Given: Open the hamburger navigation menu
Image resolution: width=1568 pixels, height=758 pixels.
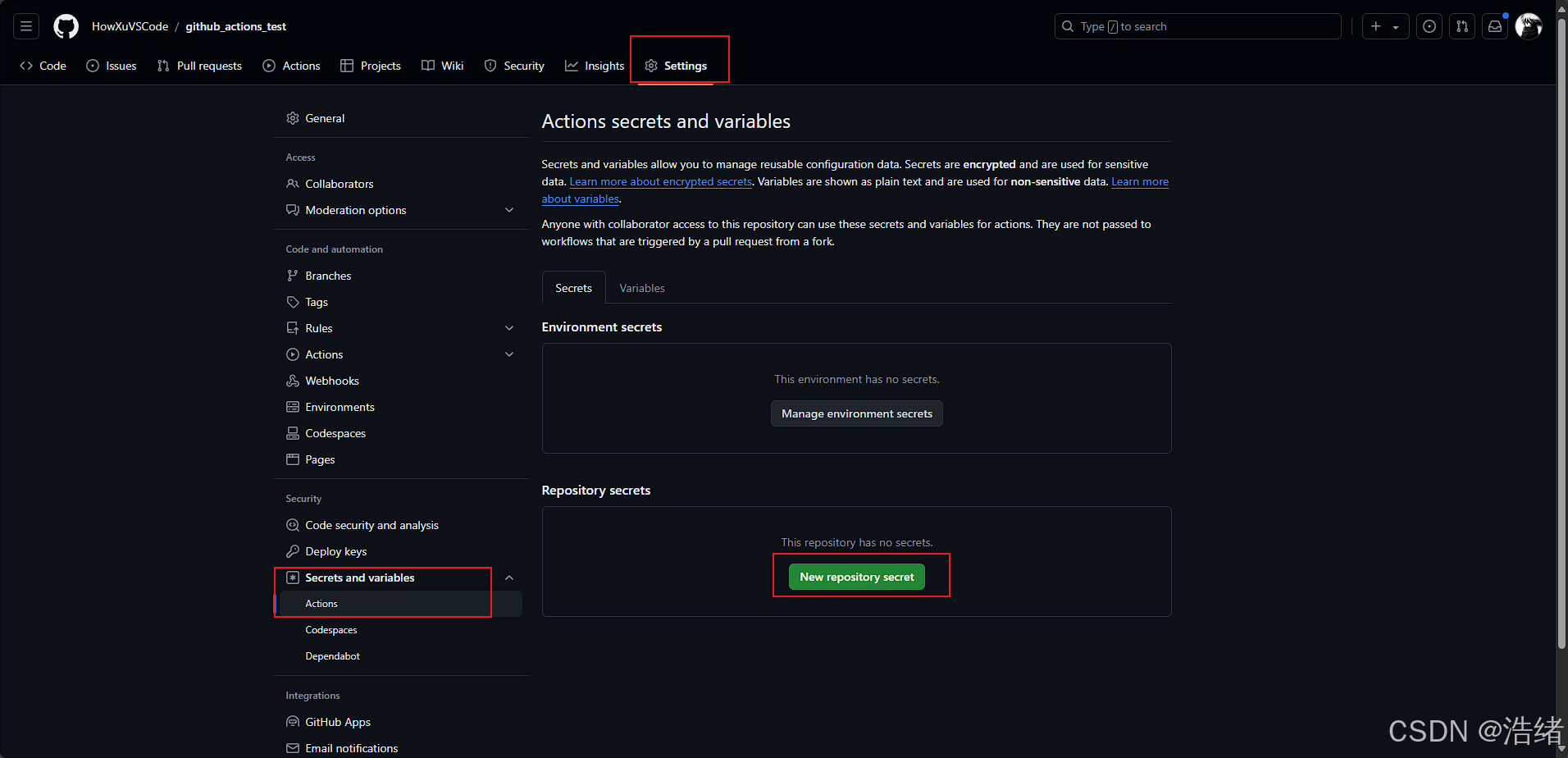Looking at the screenshot, I should tap(26, 26).
